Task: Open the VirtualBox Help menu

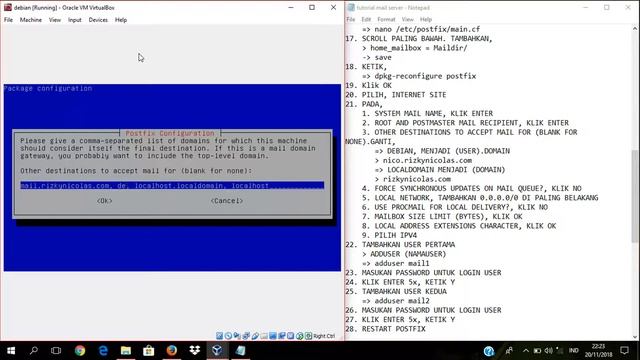Action: (121, 20)
